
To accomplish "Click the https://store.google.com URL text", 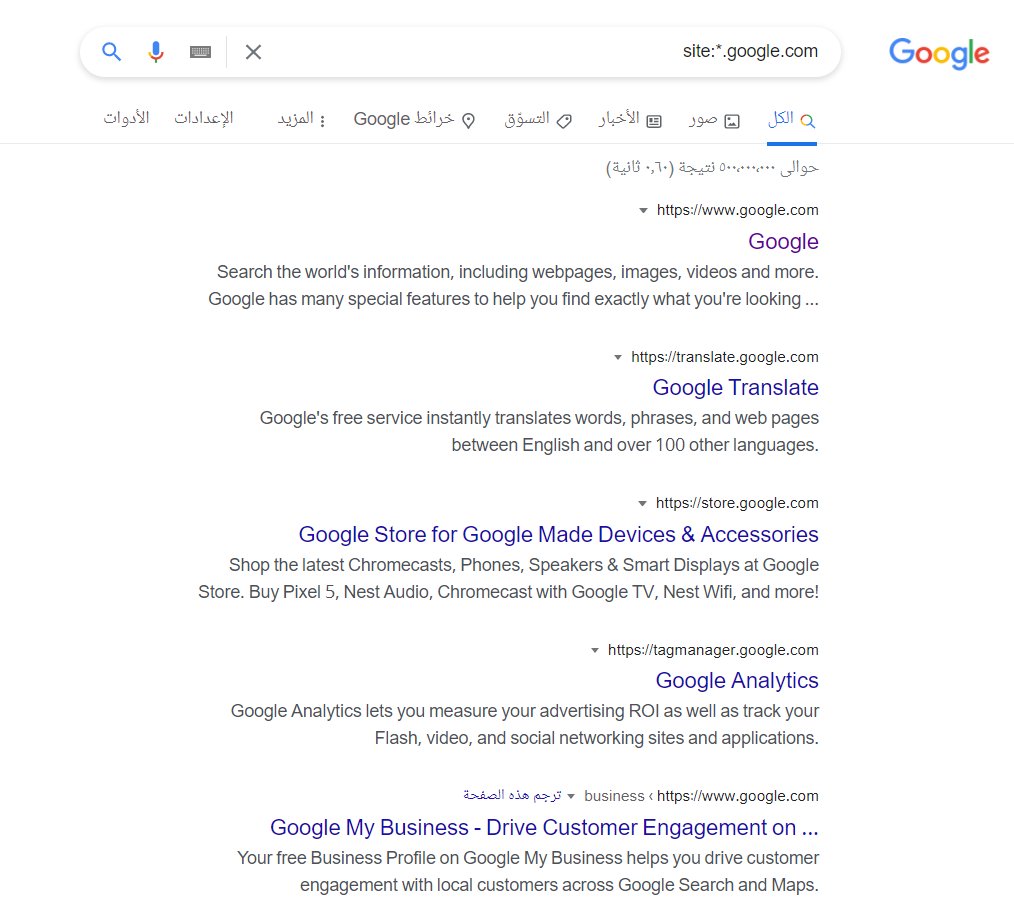I will [x=737, y=503].
